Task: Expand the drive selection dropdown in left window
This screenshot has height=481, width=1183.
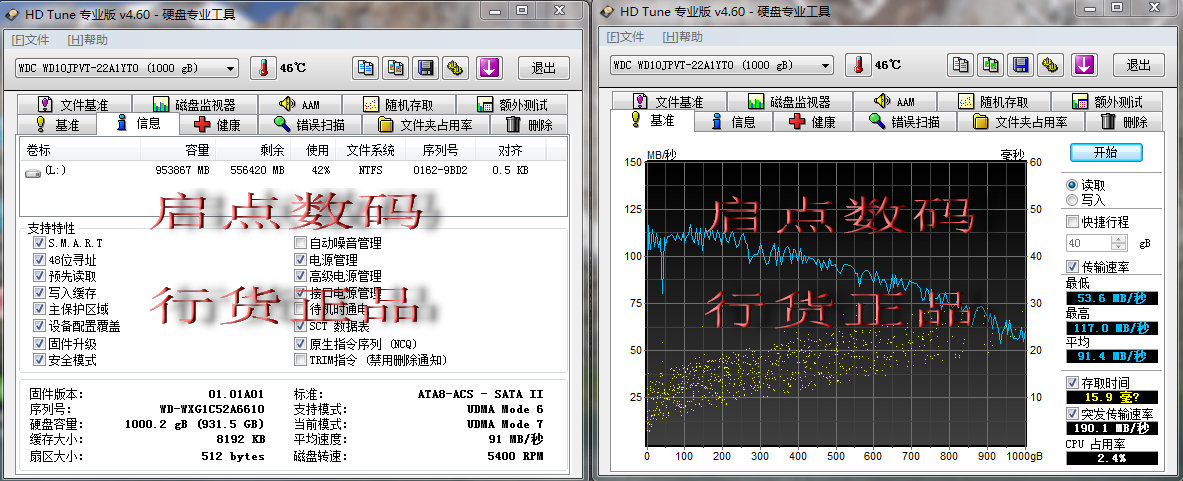Action: [x=231, y=68]
